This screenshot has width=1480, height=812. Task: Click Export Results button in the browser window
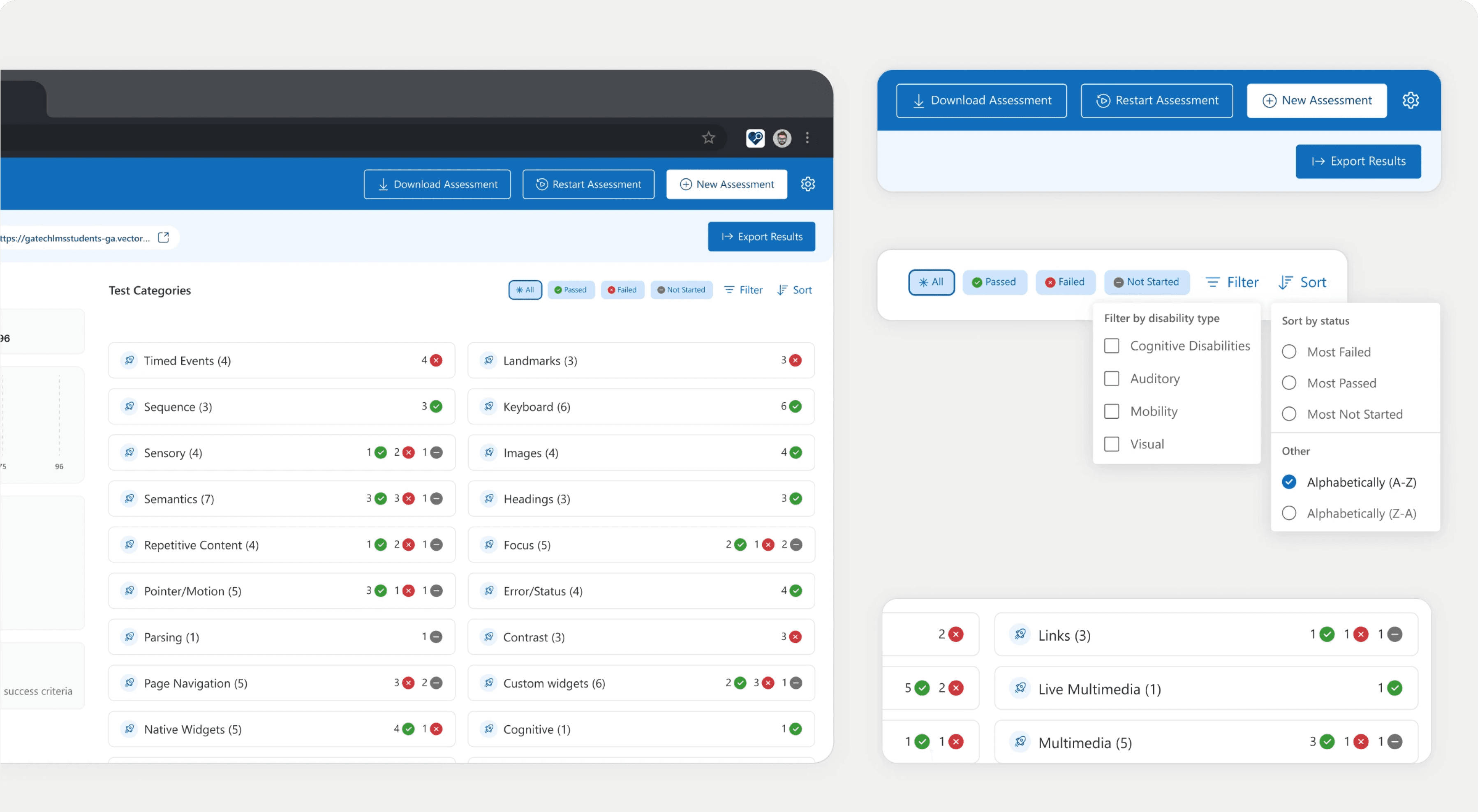(x=761, y=237)
